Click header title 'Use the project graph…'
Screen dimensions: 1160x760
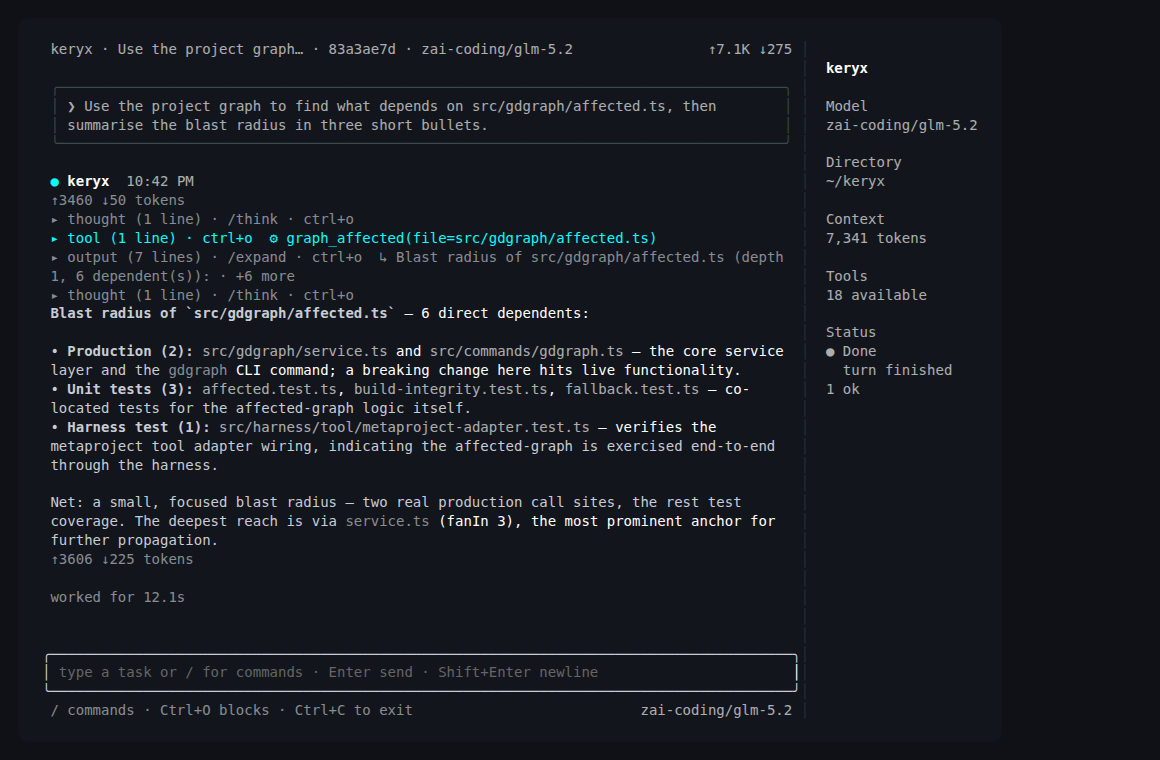click(x=210, y=50)
